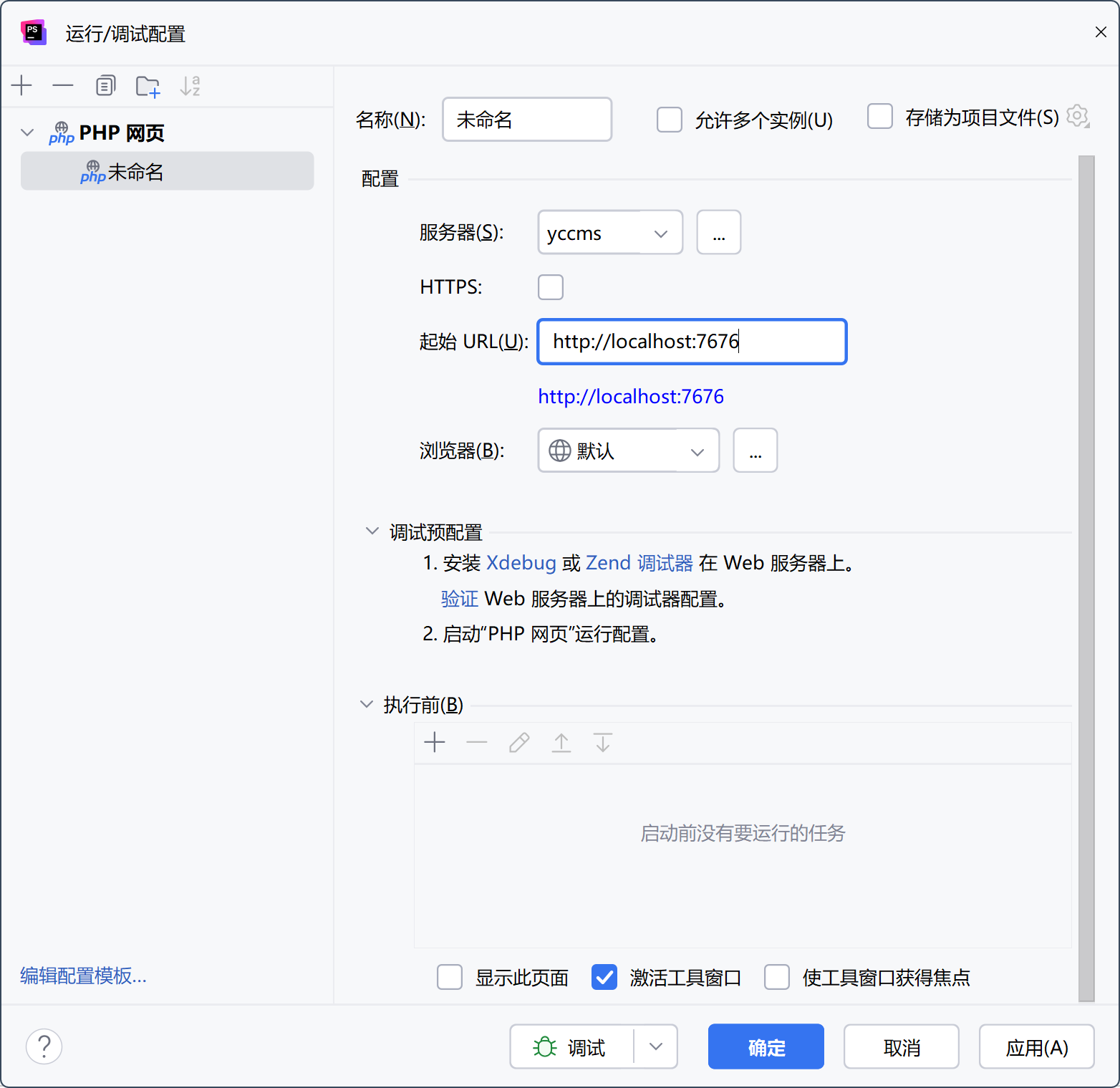
Task: Click the vertical scrollbar
Action: 1086,579
